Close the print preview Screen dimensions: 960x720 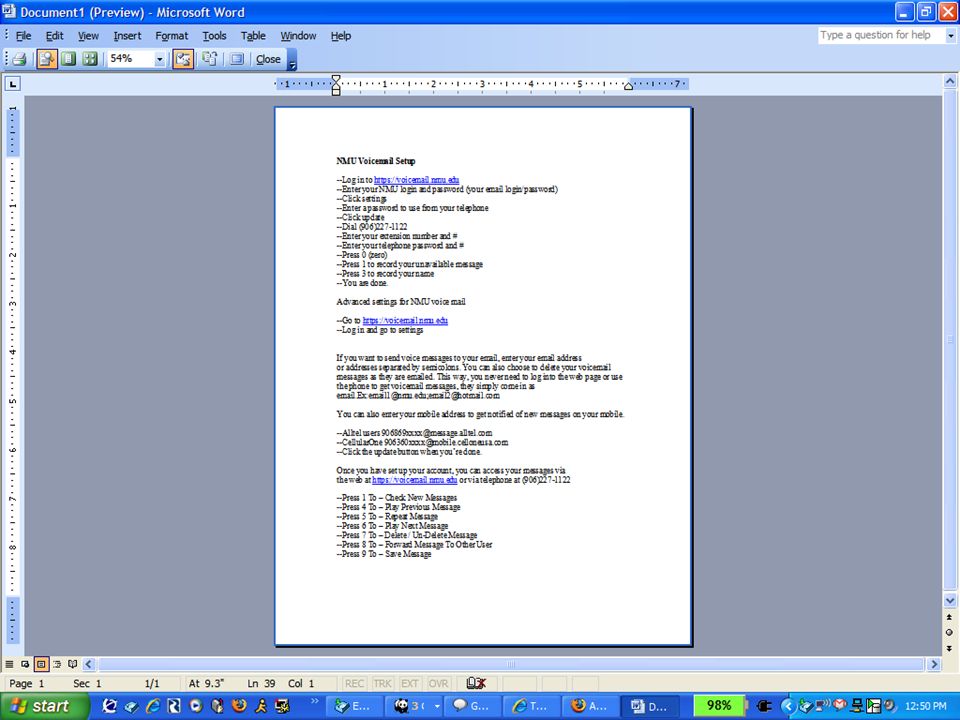[x=268, y=59]
